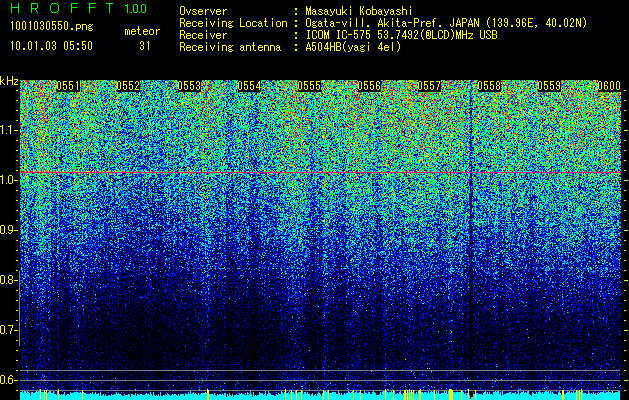Screen dimensions: 629x400
Task: Click the meteor label
Action: pyautogui.click(x=142, y=31)
